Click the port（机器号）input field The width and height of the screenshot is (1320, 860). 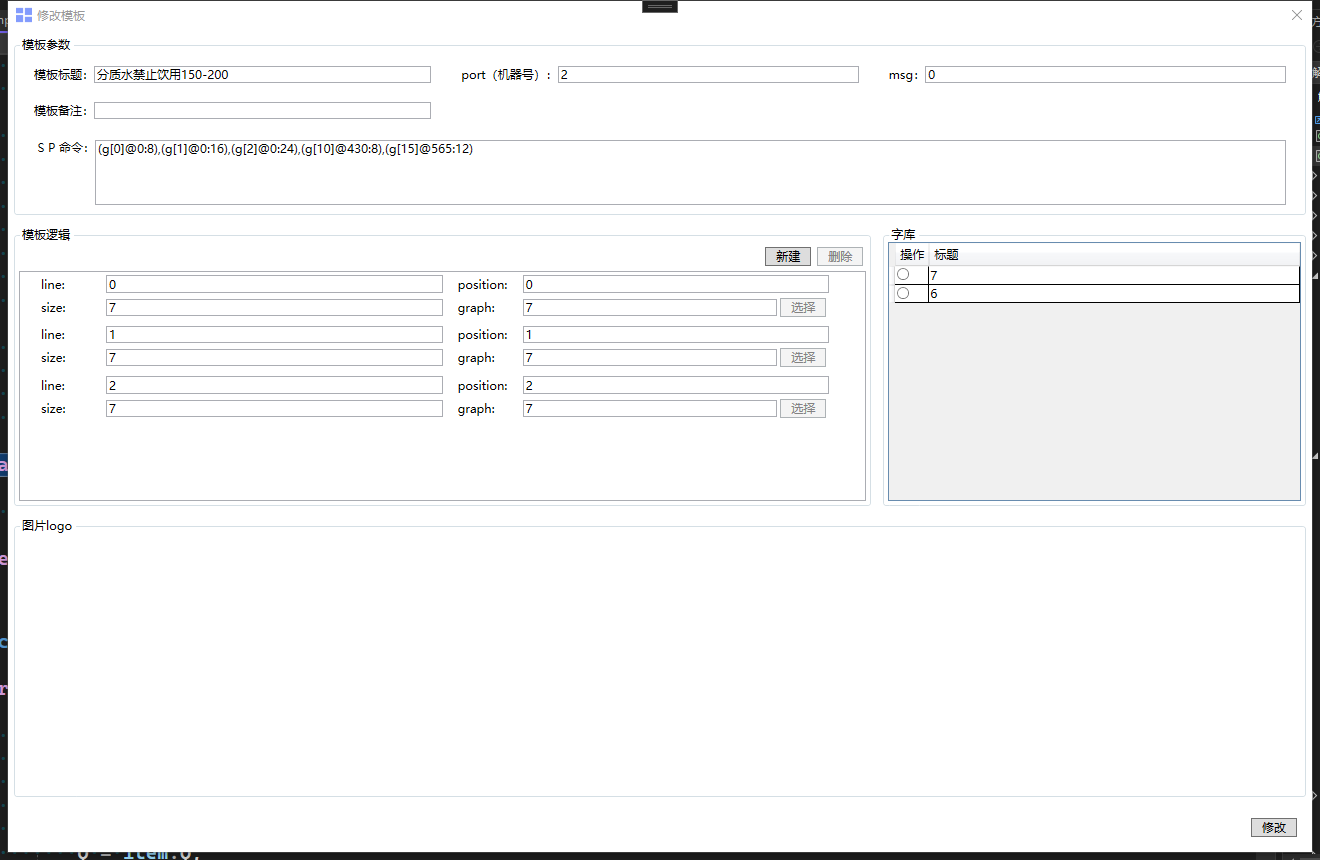tap(708, 74)
